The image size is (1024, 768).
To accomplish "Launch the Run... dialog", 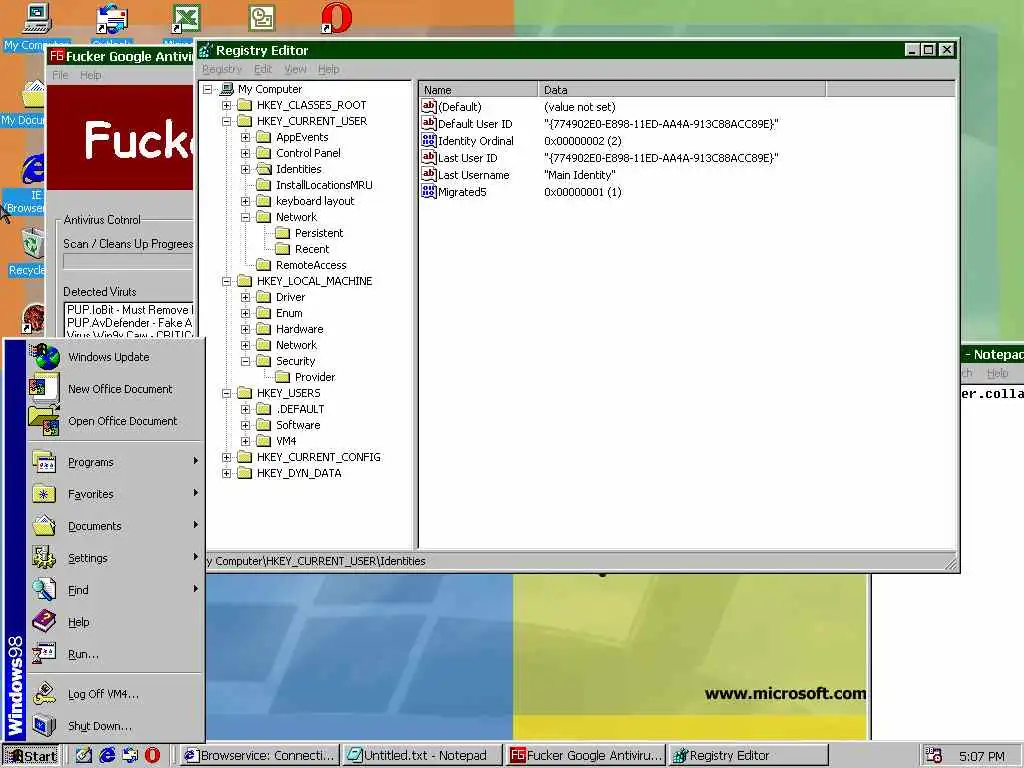I will 115,654.
